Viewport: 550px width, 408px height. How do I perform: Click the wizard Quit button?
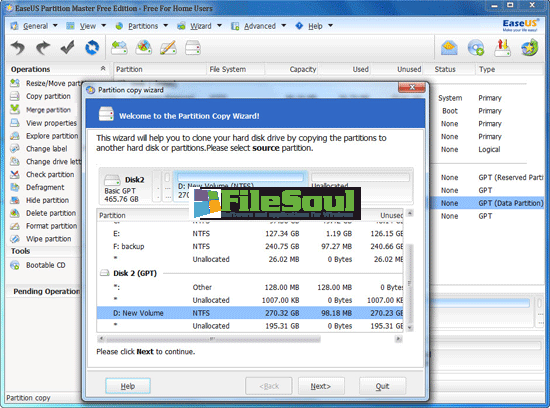pyautogui.click(x=382, y=386)
